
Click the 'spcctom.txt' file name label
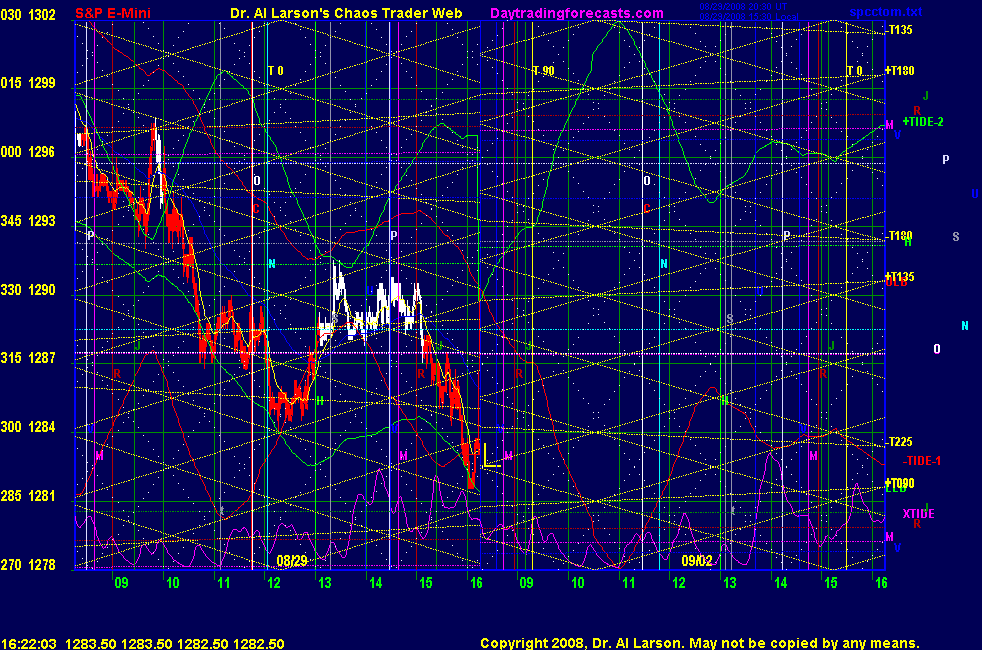point(886,12)
